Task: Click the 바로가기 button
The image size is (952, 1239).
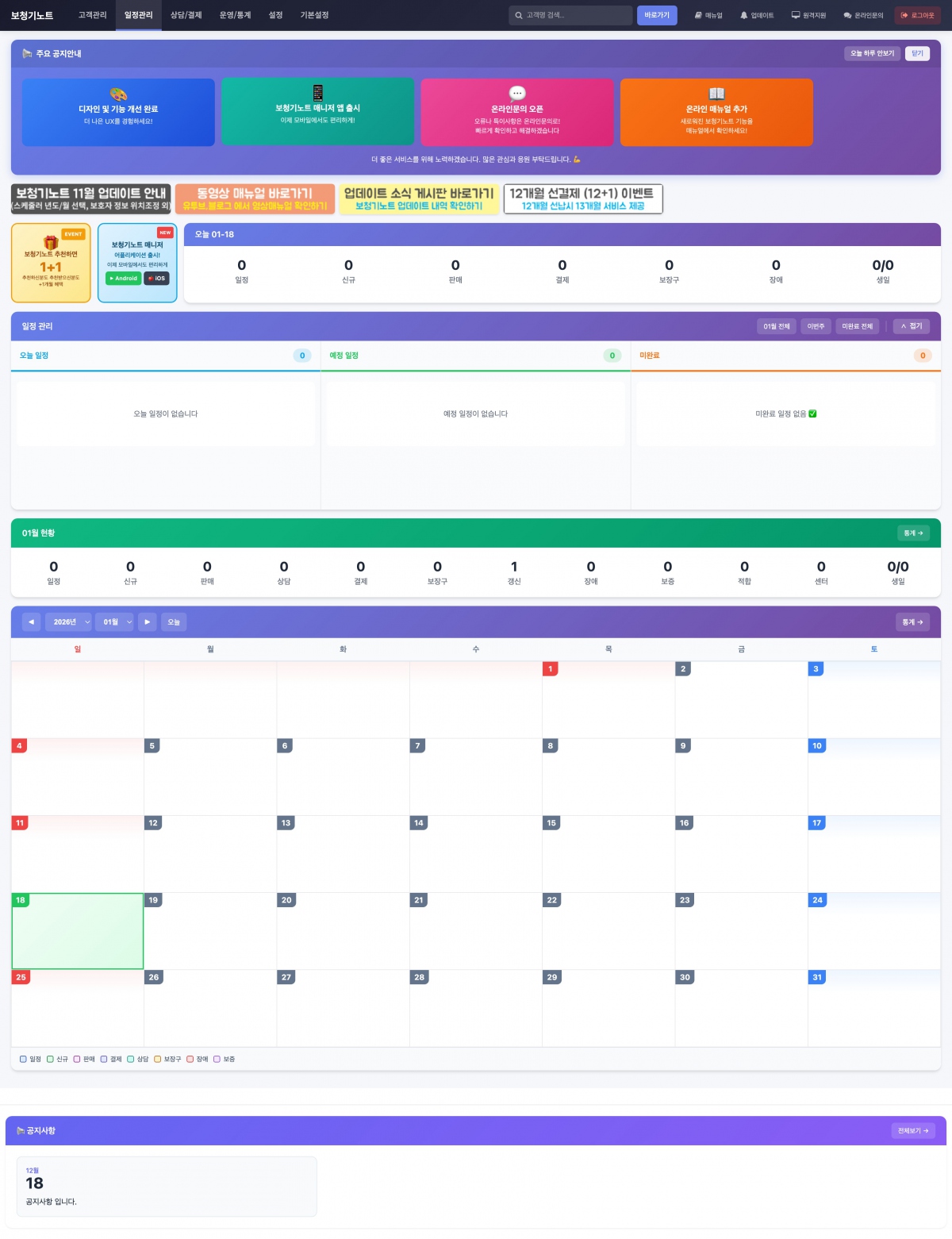Action: tap(657, 14)
